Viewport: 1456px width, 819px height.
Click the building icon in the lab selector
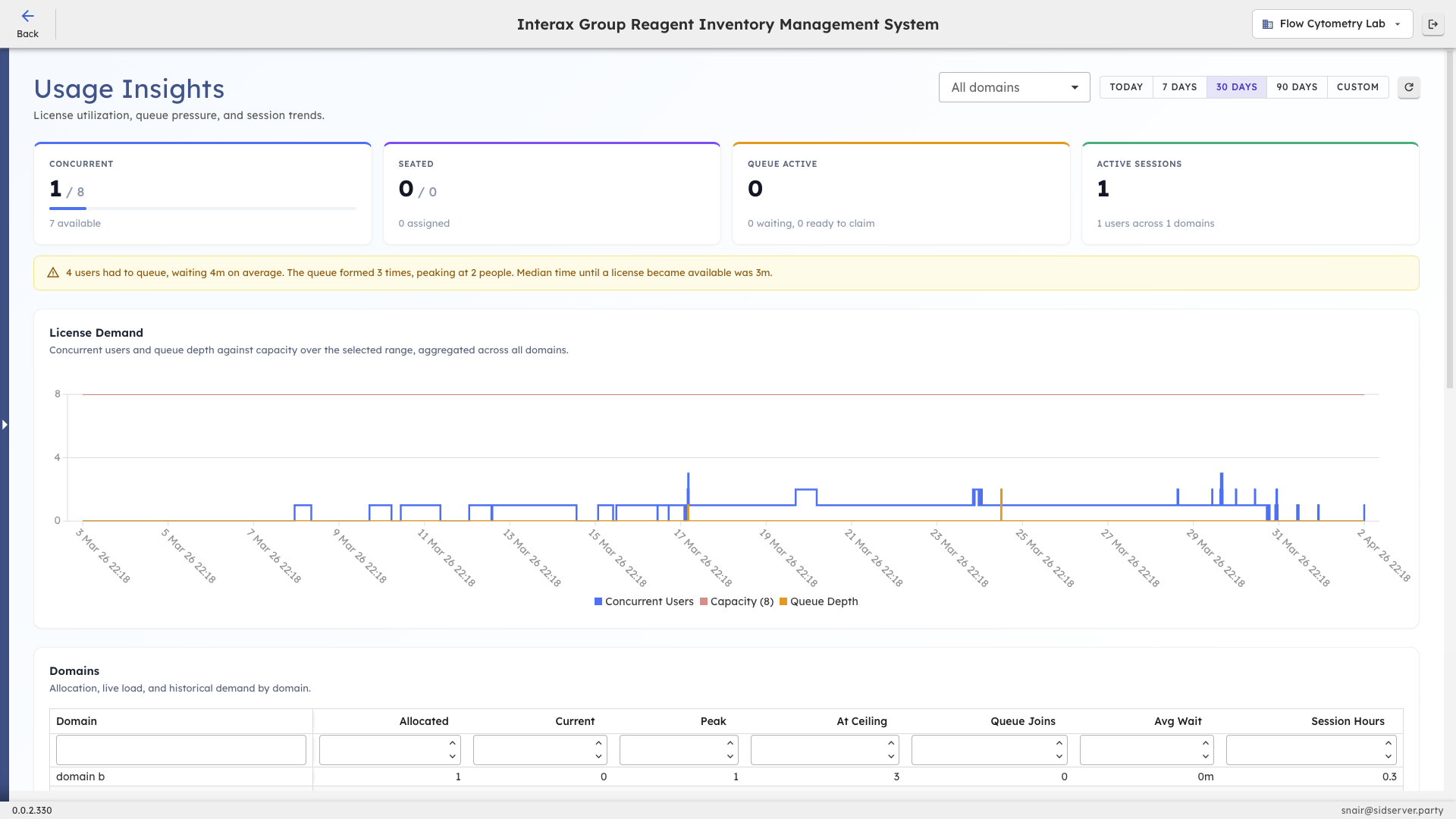click(1267, 24)
